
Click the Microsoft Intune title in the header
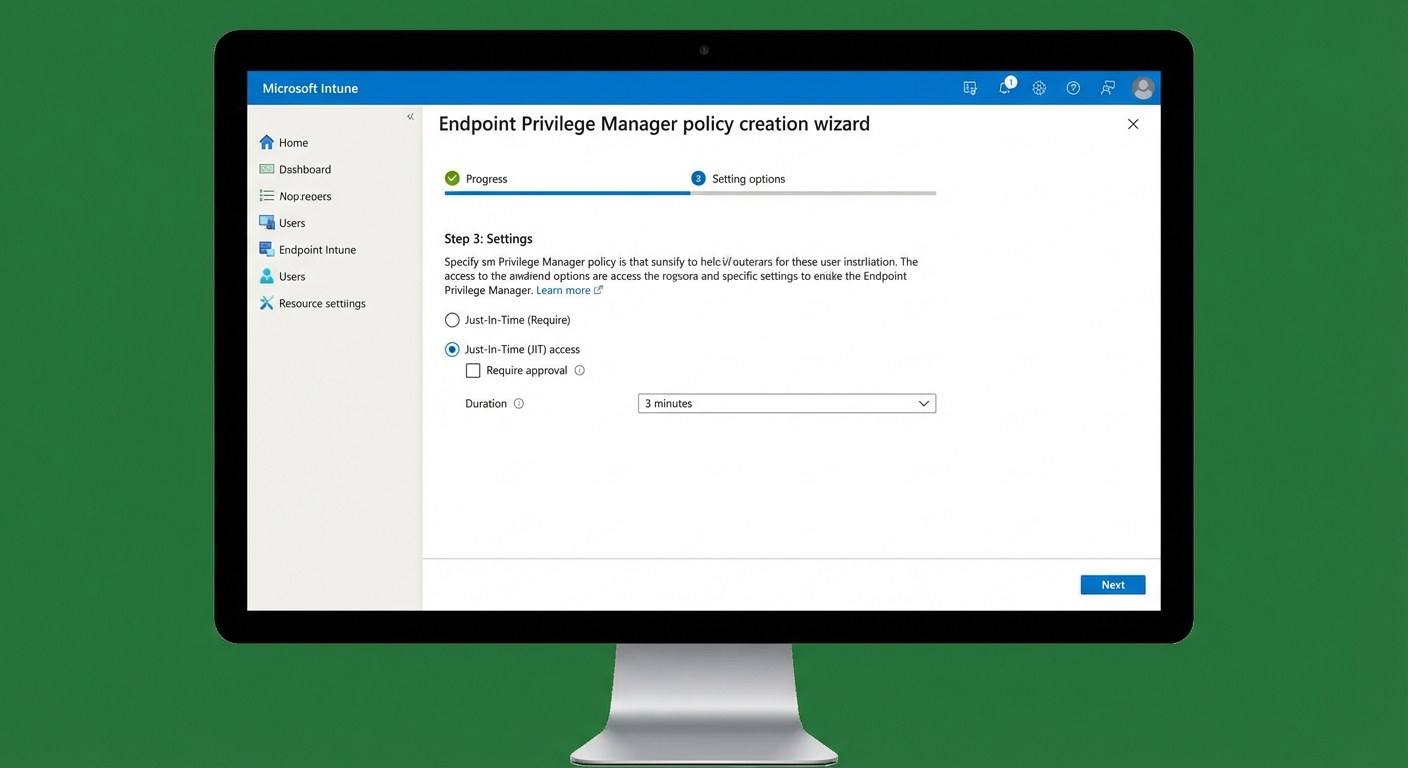click(x=310, y=88)
